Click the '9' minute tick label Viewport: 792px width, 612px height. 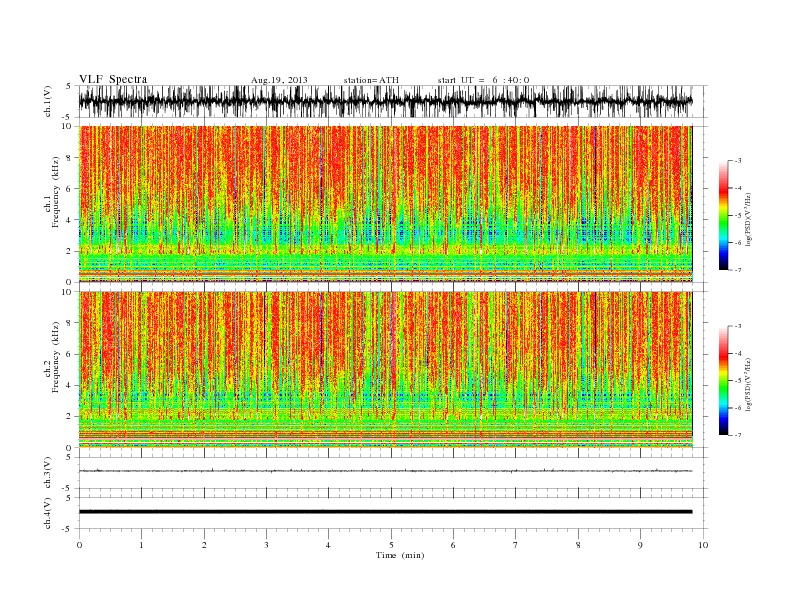[x=640, y=545]
